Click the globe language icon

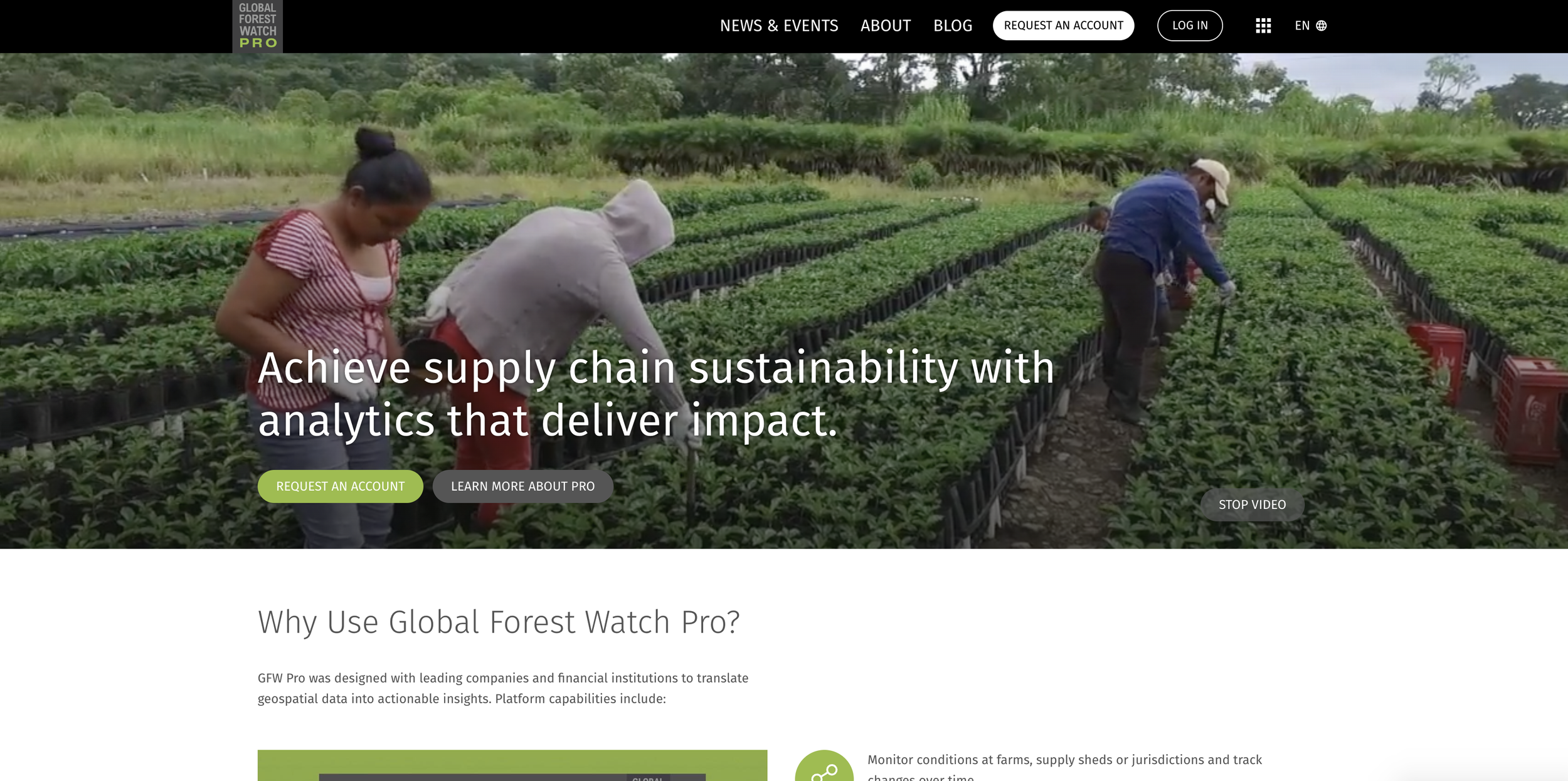pyautogui.click(x=1321, y=26)
